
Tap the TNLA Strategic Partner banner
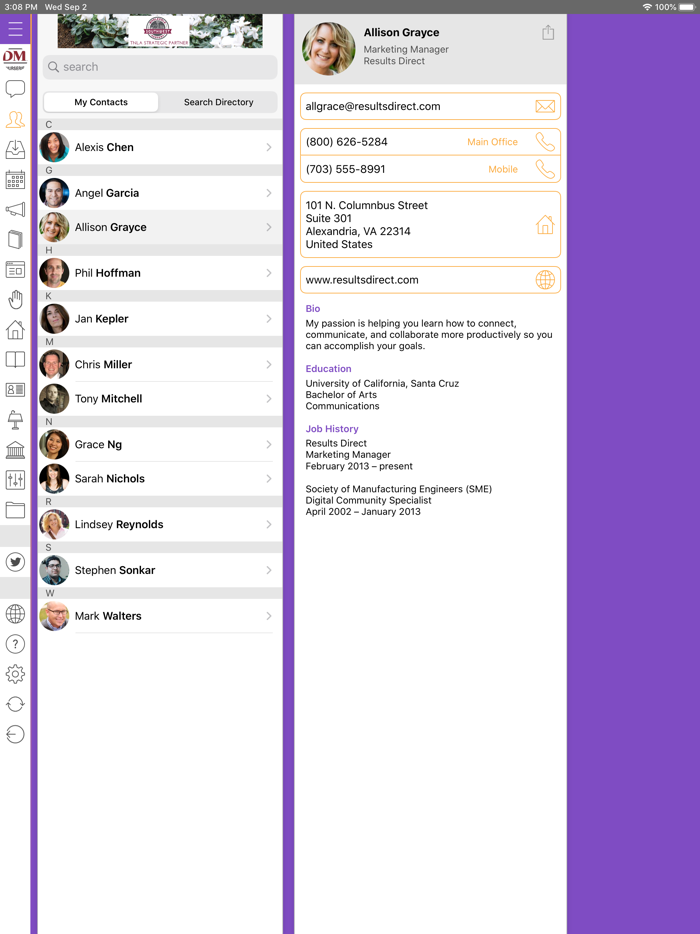[x=160, y=31]
